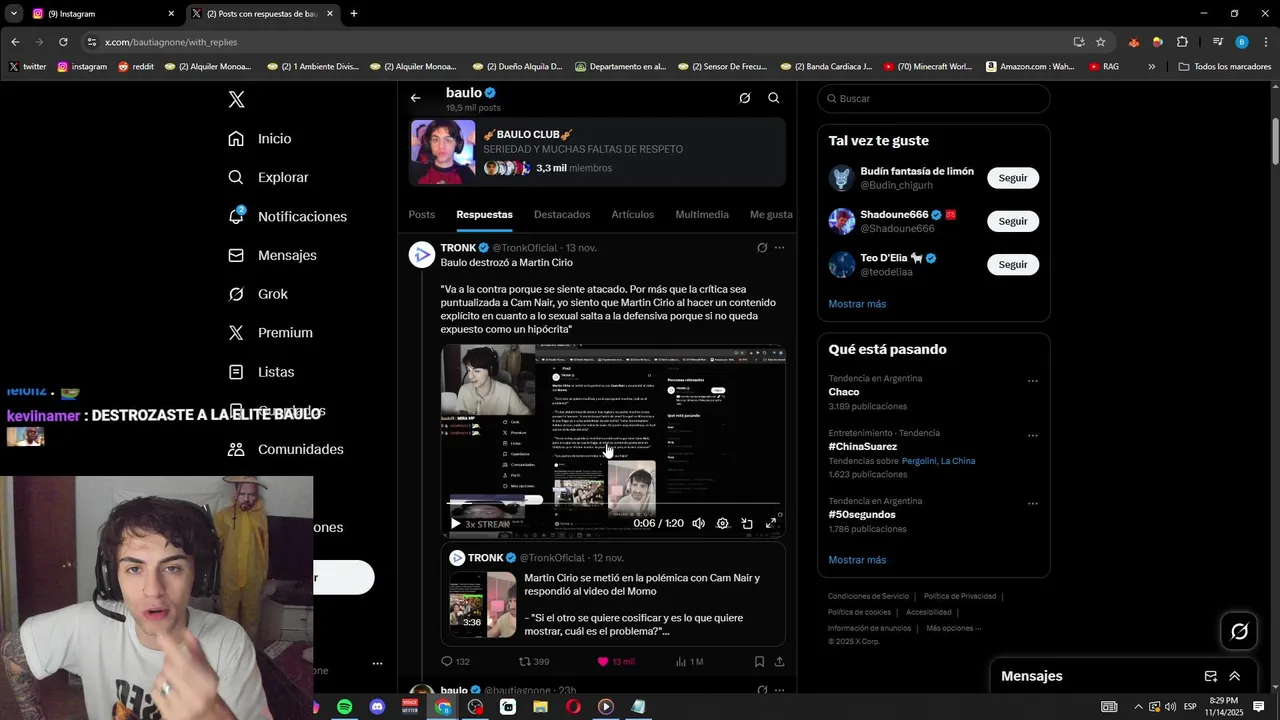Play the TRONK video
This screenshot has height=720, width=1280.
click(456, 524)
